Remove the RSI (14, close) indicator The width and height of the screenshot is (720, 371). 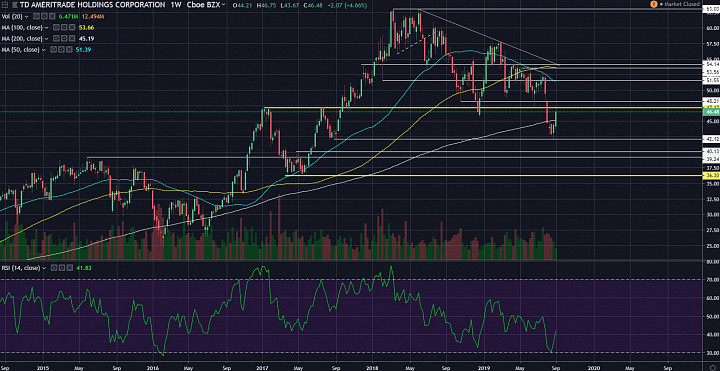(70, 268)
